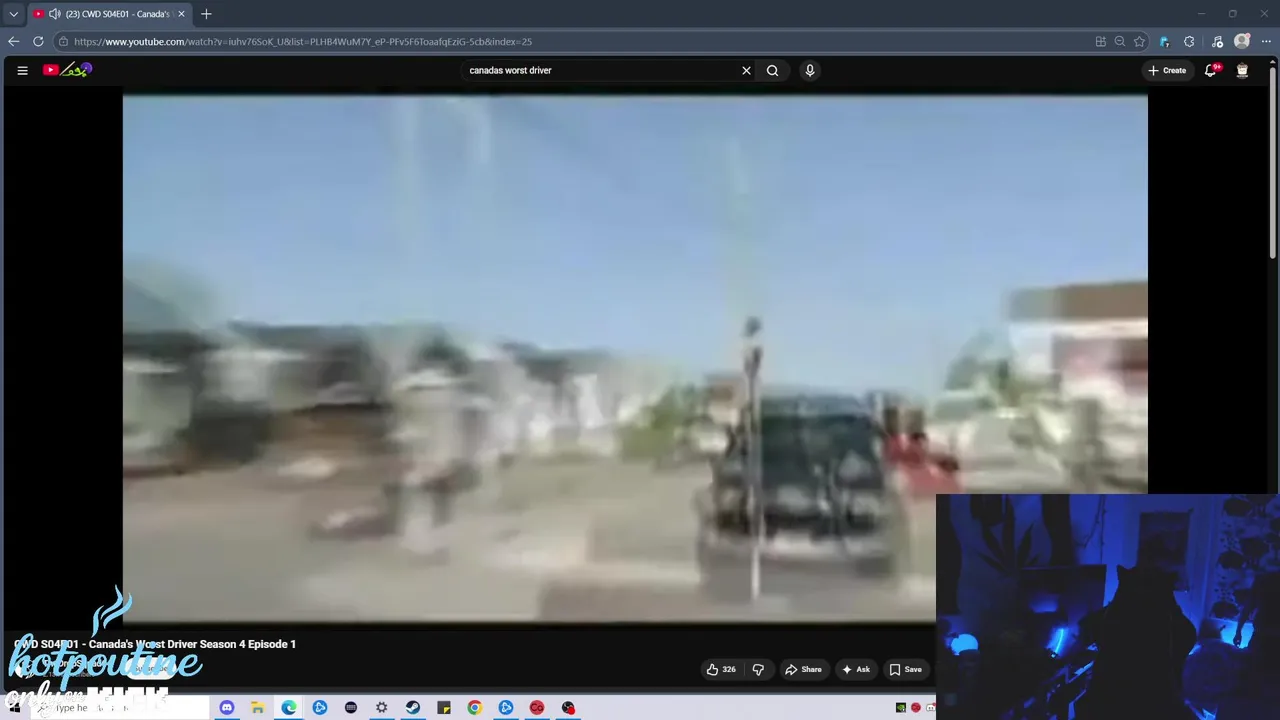The height and width of the screenshot is (720, 1280).
Task: Open Settings gear in taskbar
Action: 382,708
